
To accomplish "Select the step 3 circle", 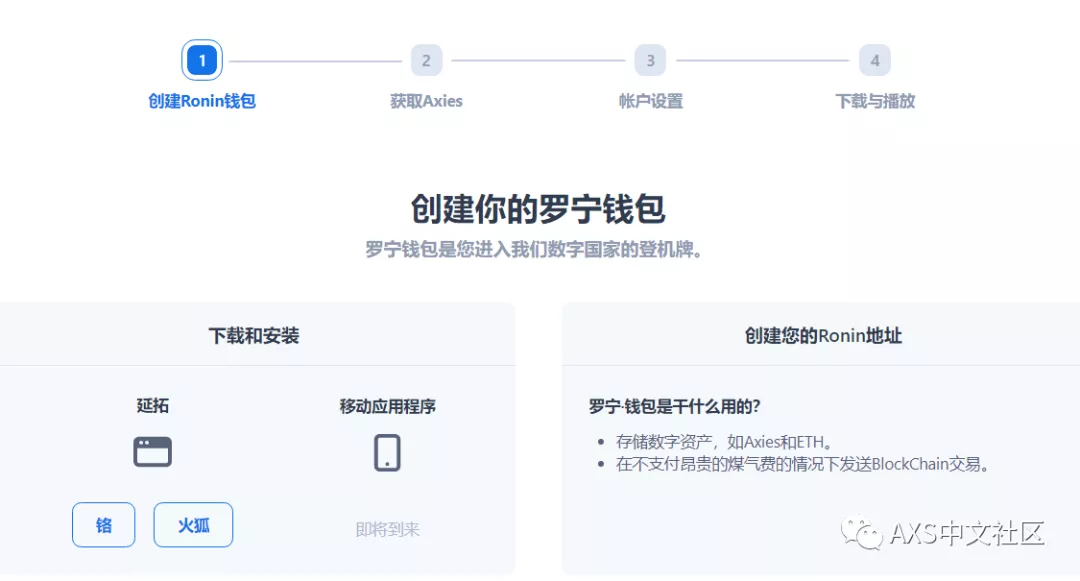I will [650, 61].
